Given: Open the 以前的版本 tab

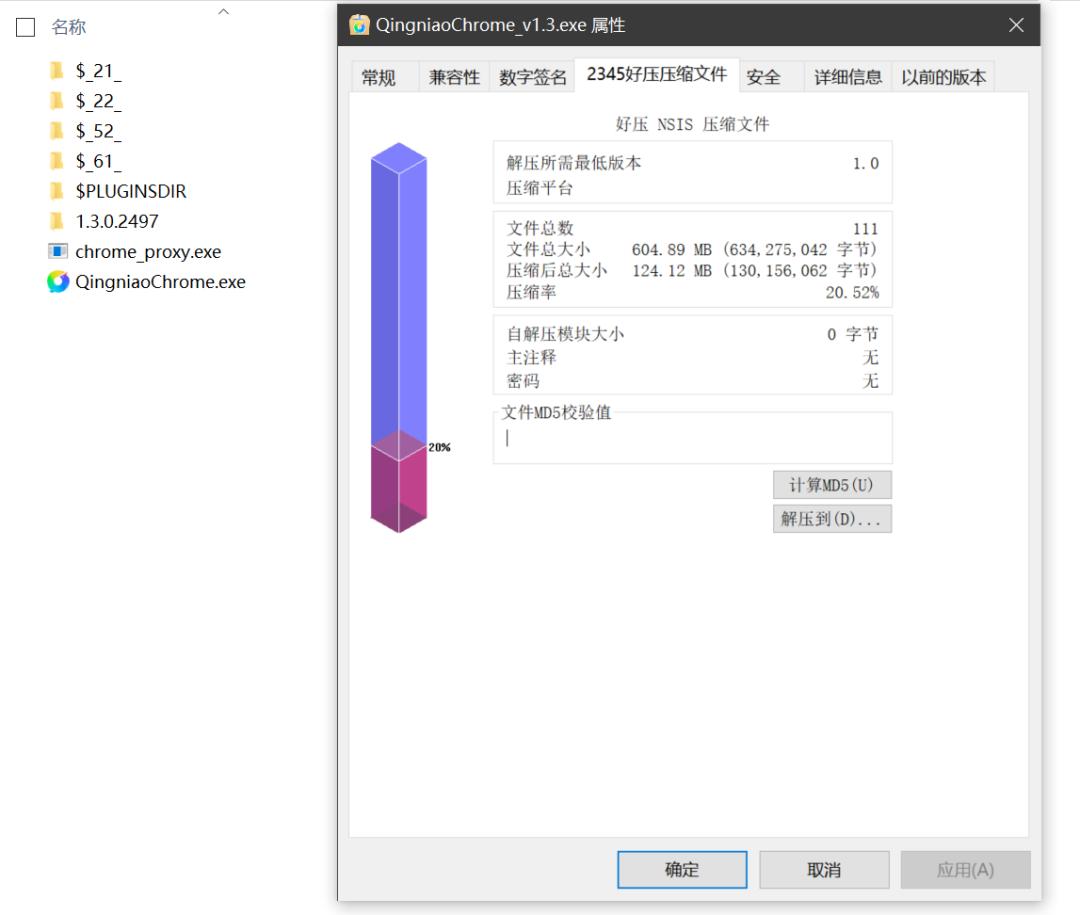Looking at the screenshot, I should pos(944,75).
